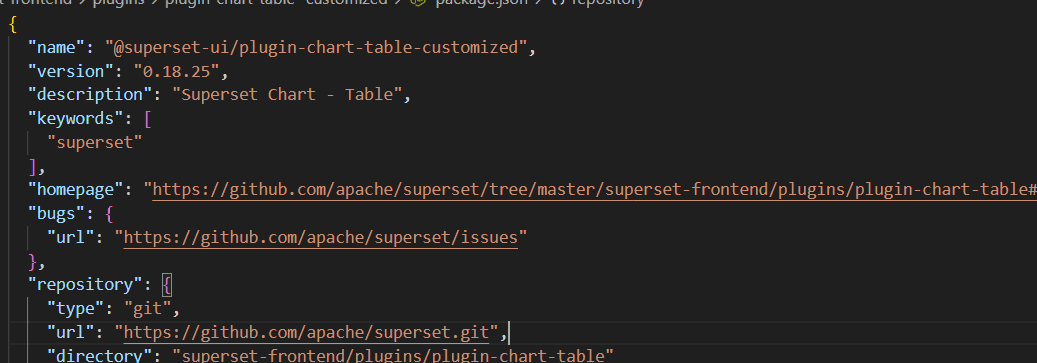
Task: Click the opening brace after "repository"
Action: [167, 285]
